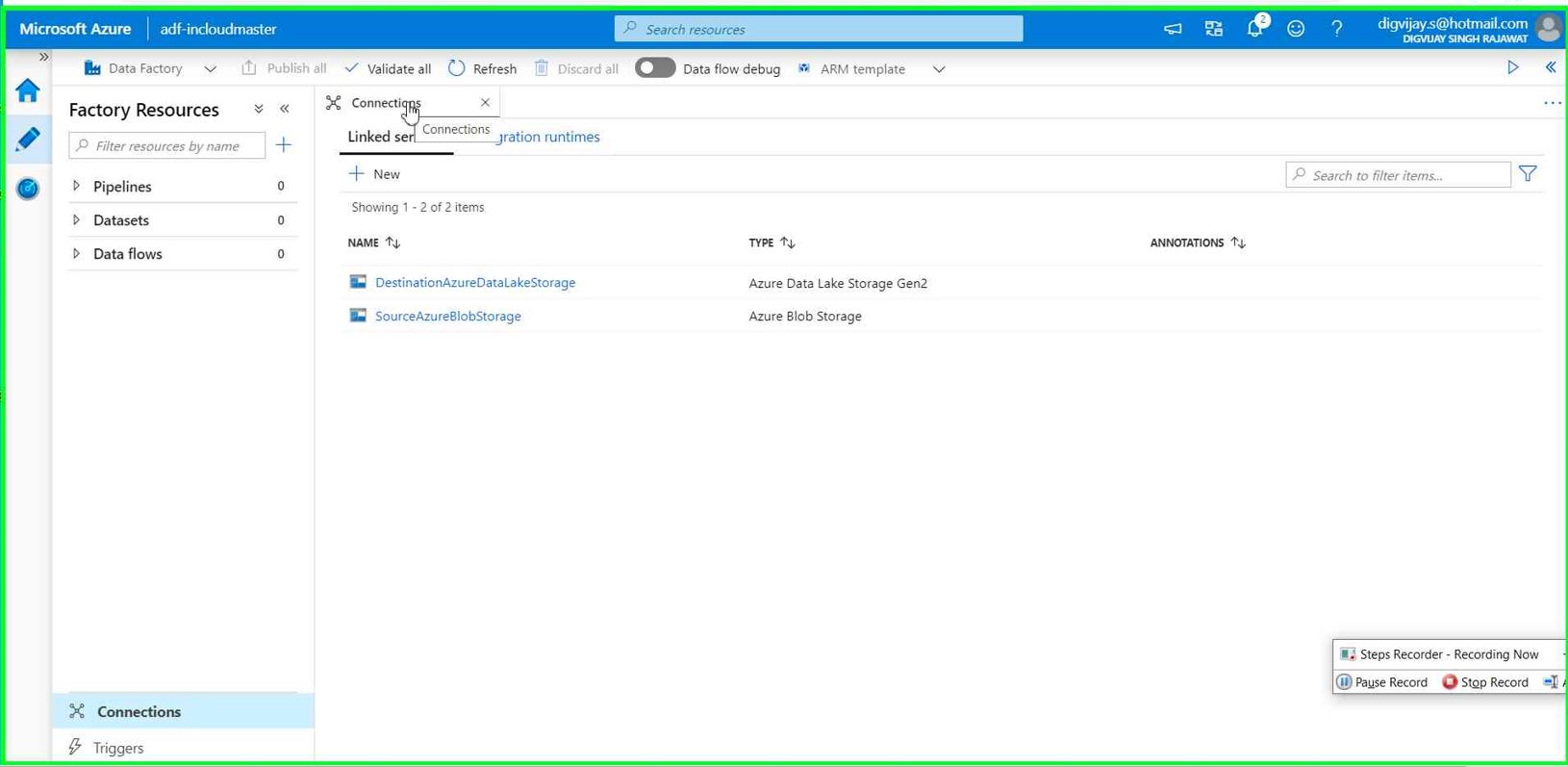Click the Data Factory toolbar item
Viewport: 1568px width, 767px height.
[134, 68]
